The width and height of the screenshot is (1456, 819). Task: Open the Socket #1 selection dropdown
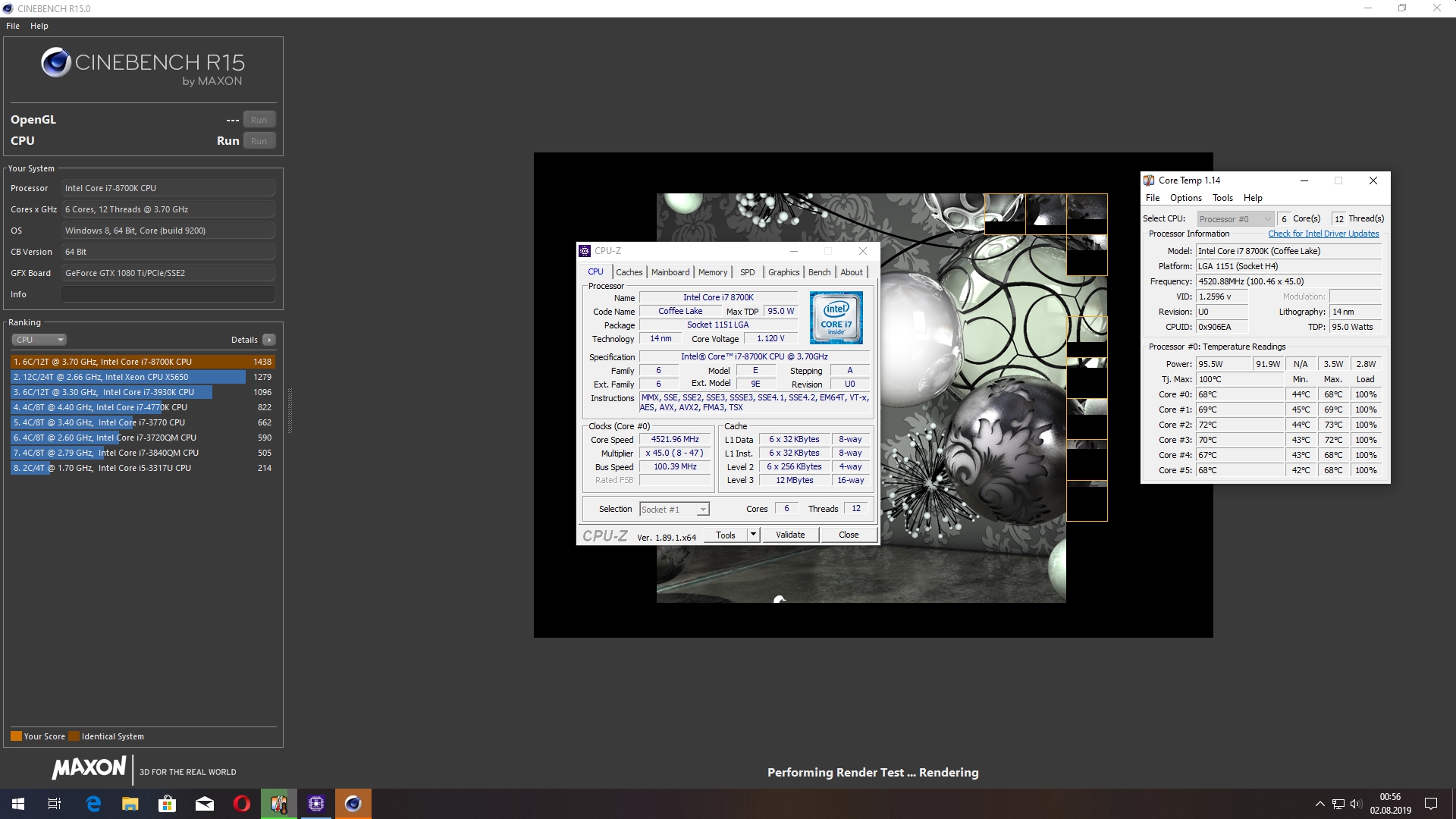click(x=674, y=510)
